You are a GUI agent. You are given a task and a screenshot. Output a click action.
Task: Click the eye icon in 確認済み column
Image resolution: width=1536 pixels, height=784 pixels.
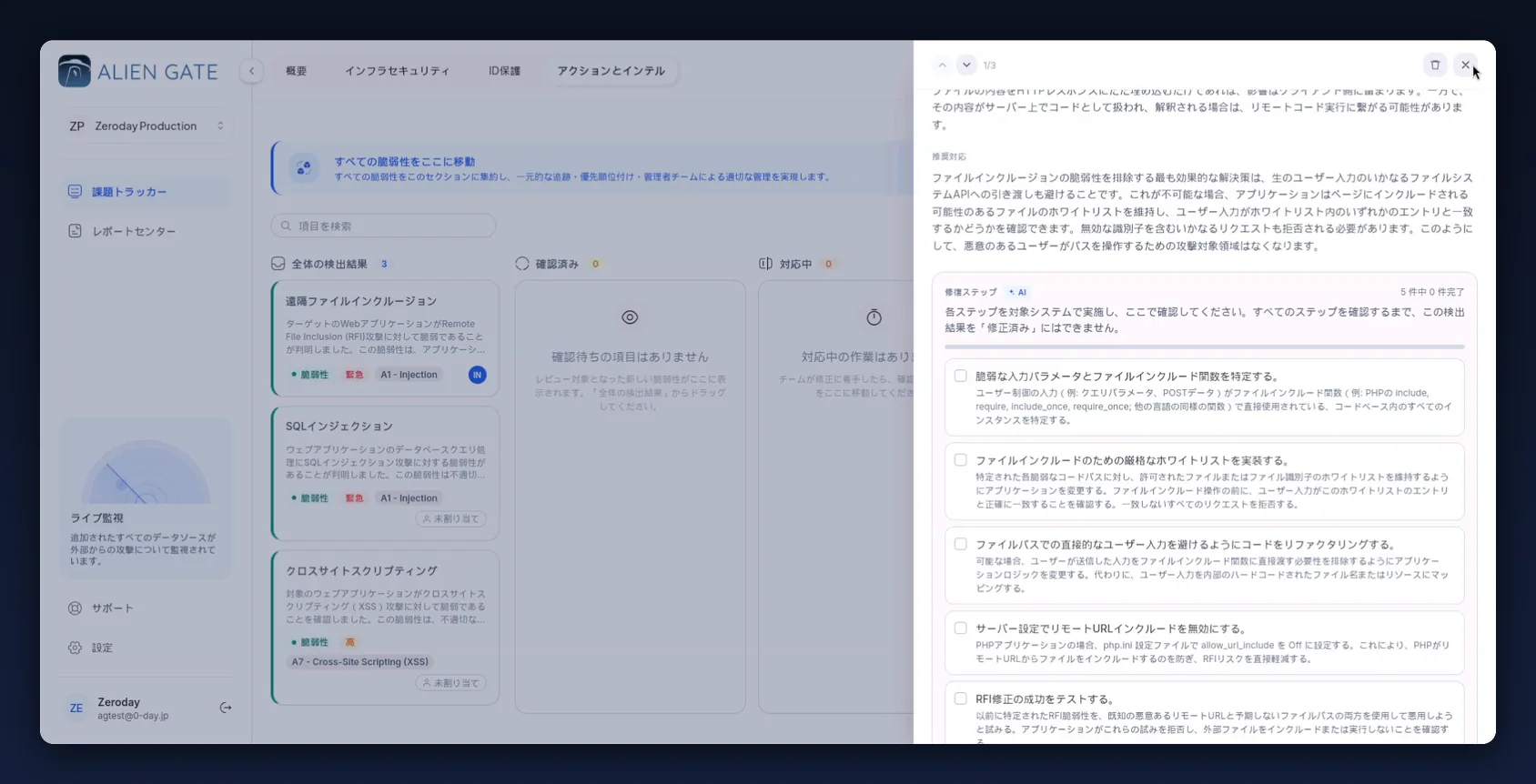tap(630, 317)
